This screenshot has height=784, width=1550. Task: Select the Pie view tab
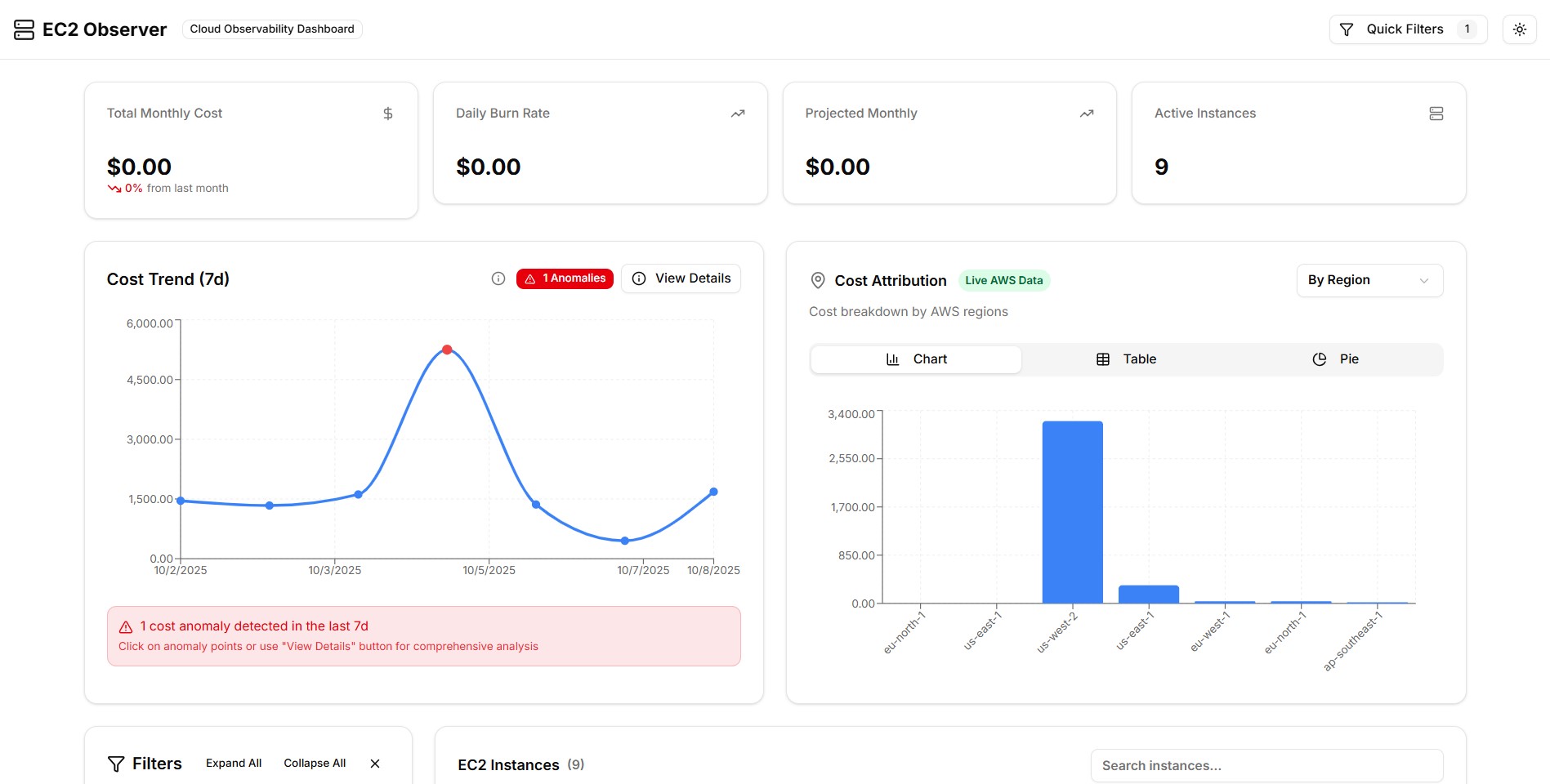click(x=1337, y=359)
